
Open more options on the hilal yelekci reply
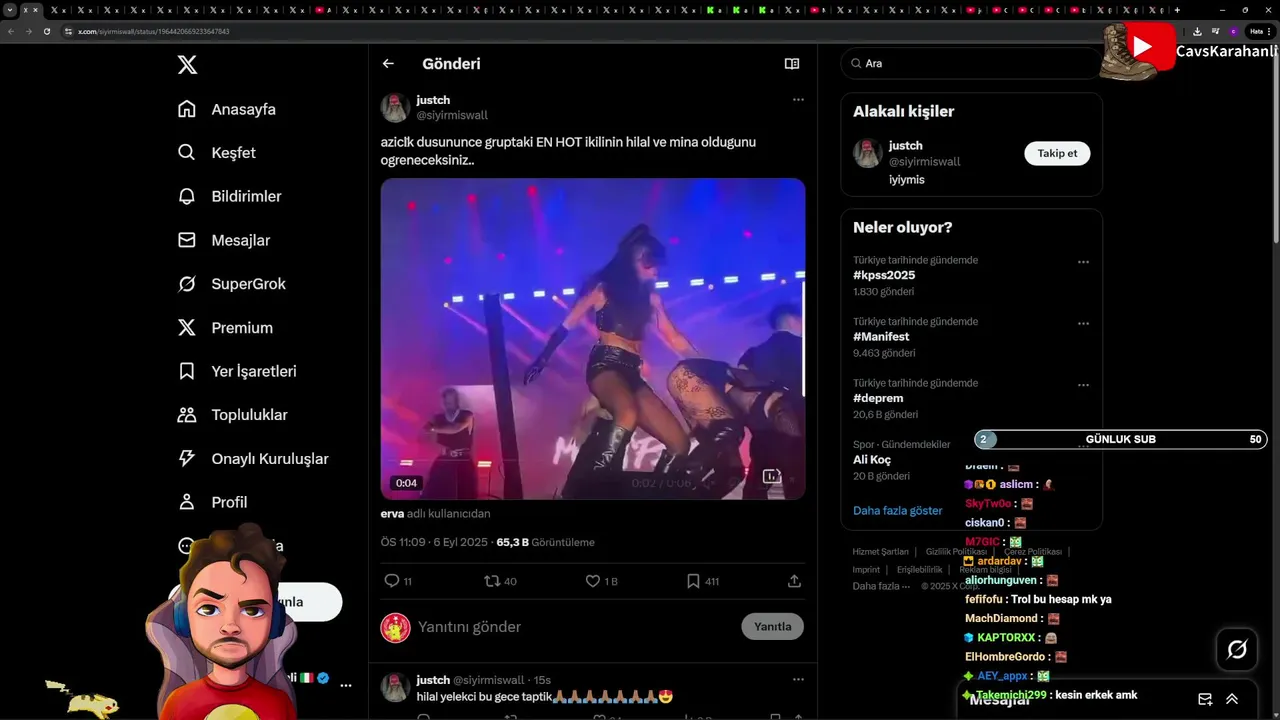pos(798,679)
